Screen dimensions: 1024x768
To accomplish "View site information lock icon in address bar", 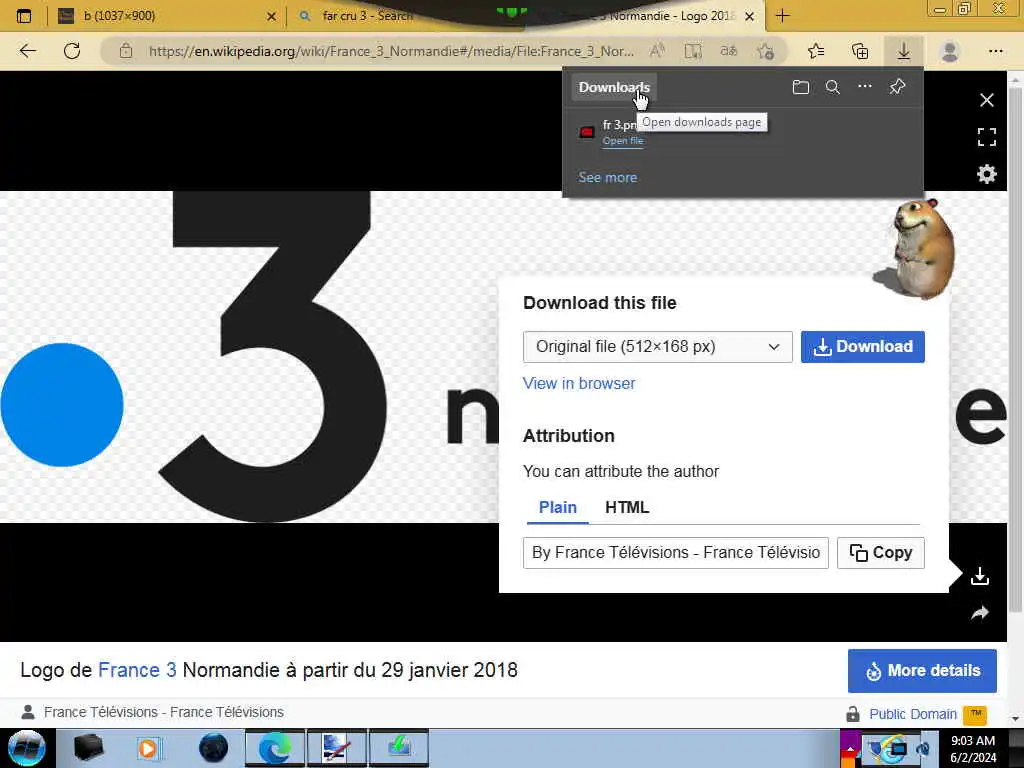I will [126, 51].
